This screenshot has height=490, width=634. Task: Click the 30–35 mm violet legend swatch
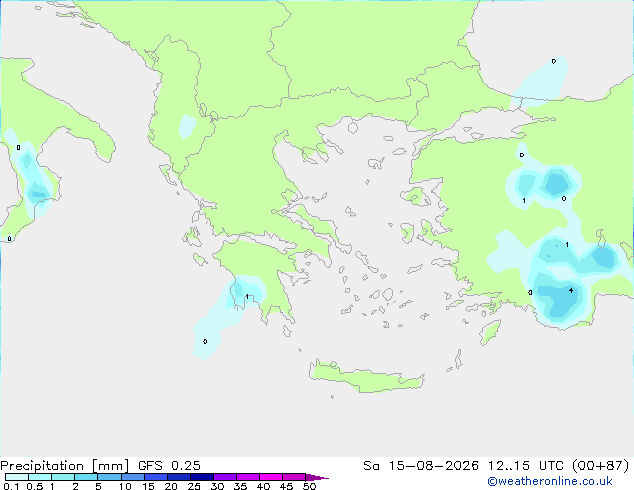pos(225,477)
